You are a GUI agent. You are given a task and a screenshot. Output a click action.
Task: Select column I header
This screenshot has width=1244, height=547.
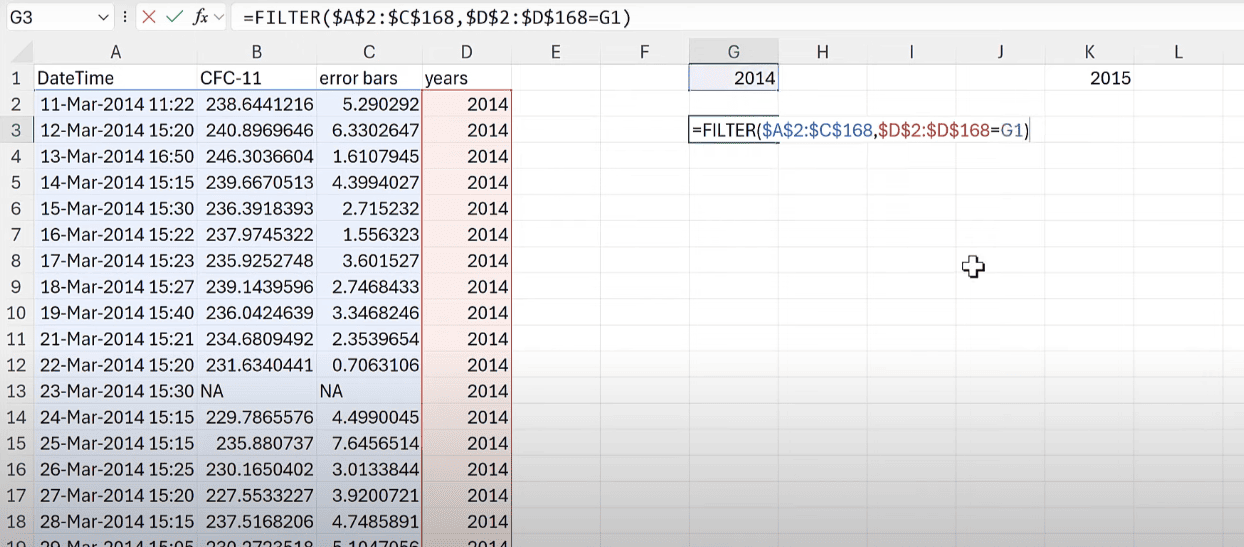(x=911, y=52)
